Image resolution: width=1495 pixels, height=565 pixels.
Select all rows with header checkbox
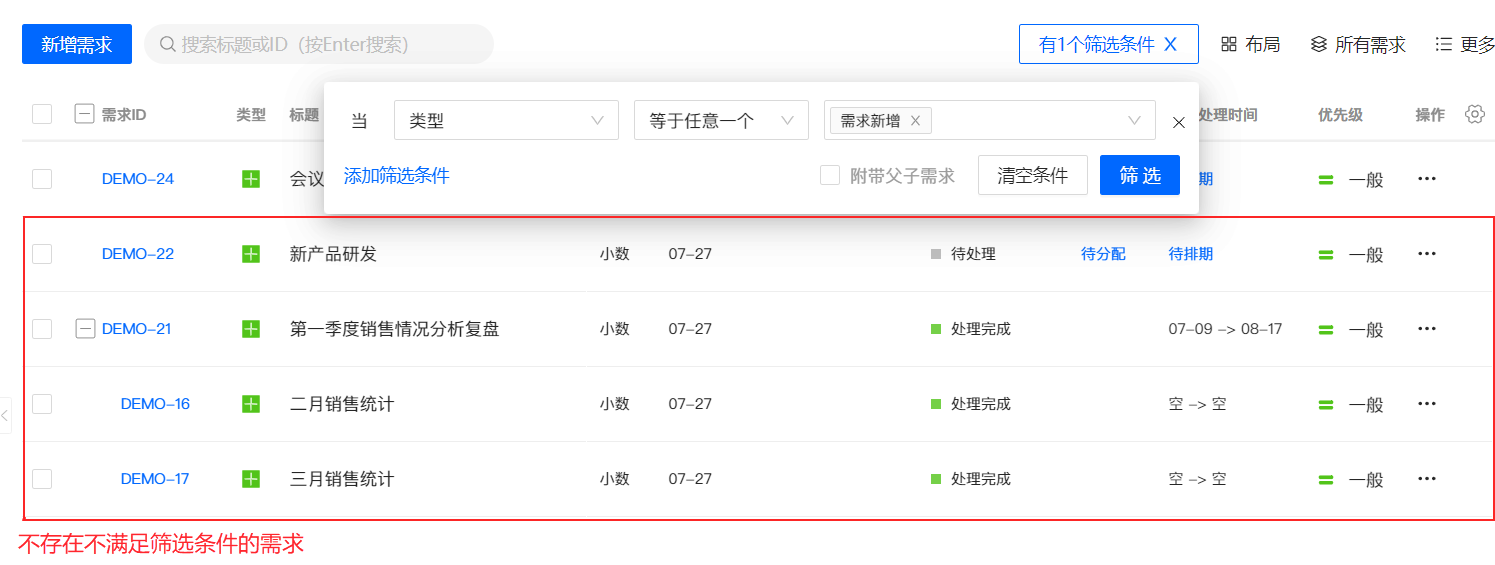click(42, 114)
